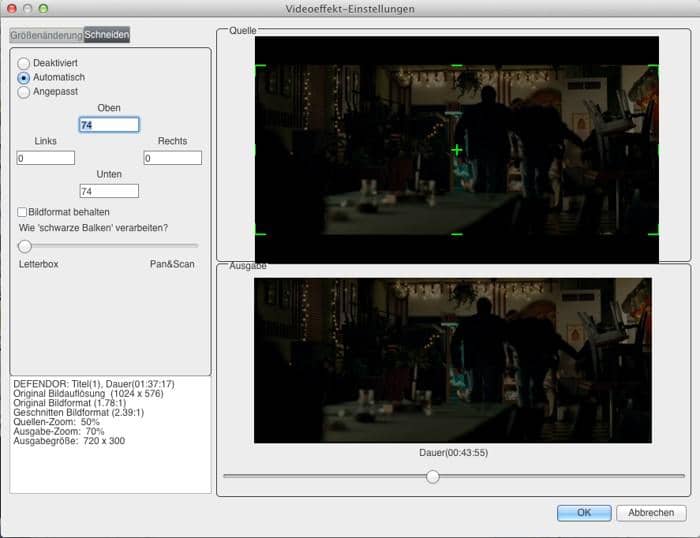Click the Unten crop value field
This screenshot has width=700, height=538.
109,191
